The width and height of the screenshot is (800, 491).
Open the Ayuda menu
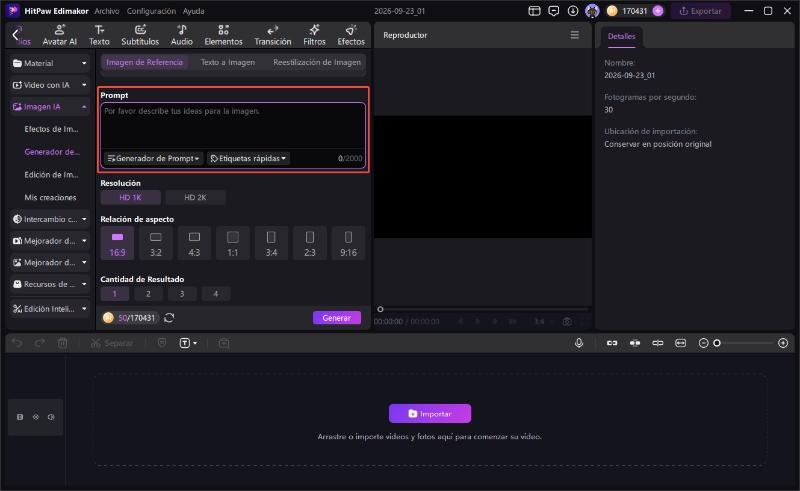193,11
